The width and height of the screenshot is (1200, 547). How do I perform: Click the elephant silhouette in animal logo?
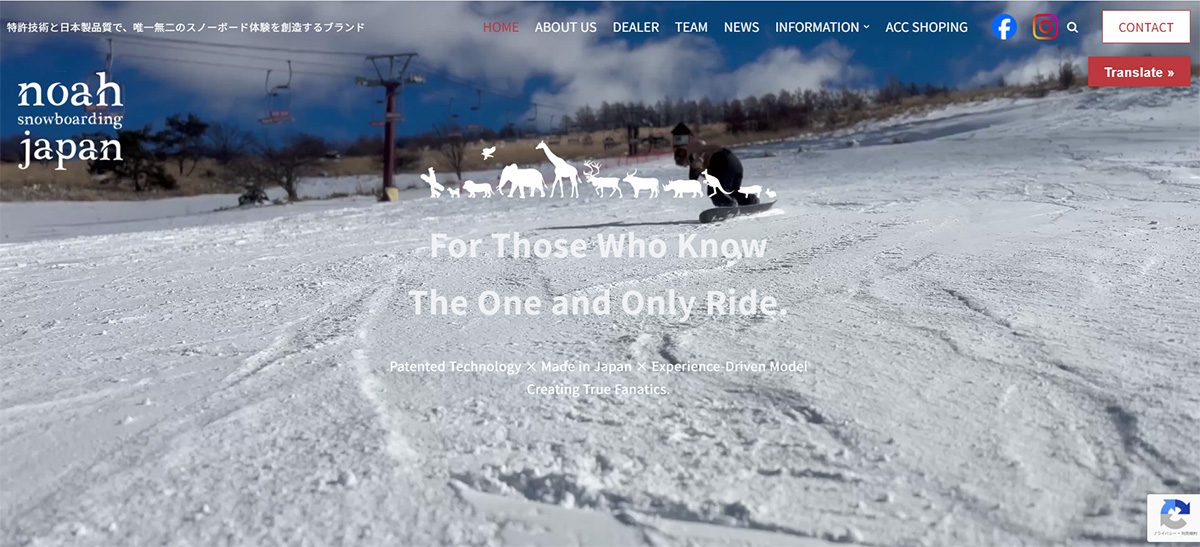coord(521,180)
